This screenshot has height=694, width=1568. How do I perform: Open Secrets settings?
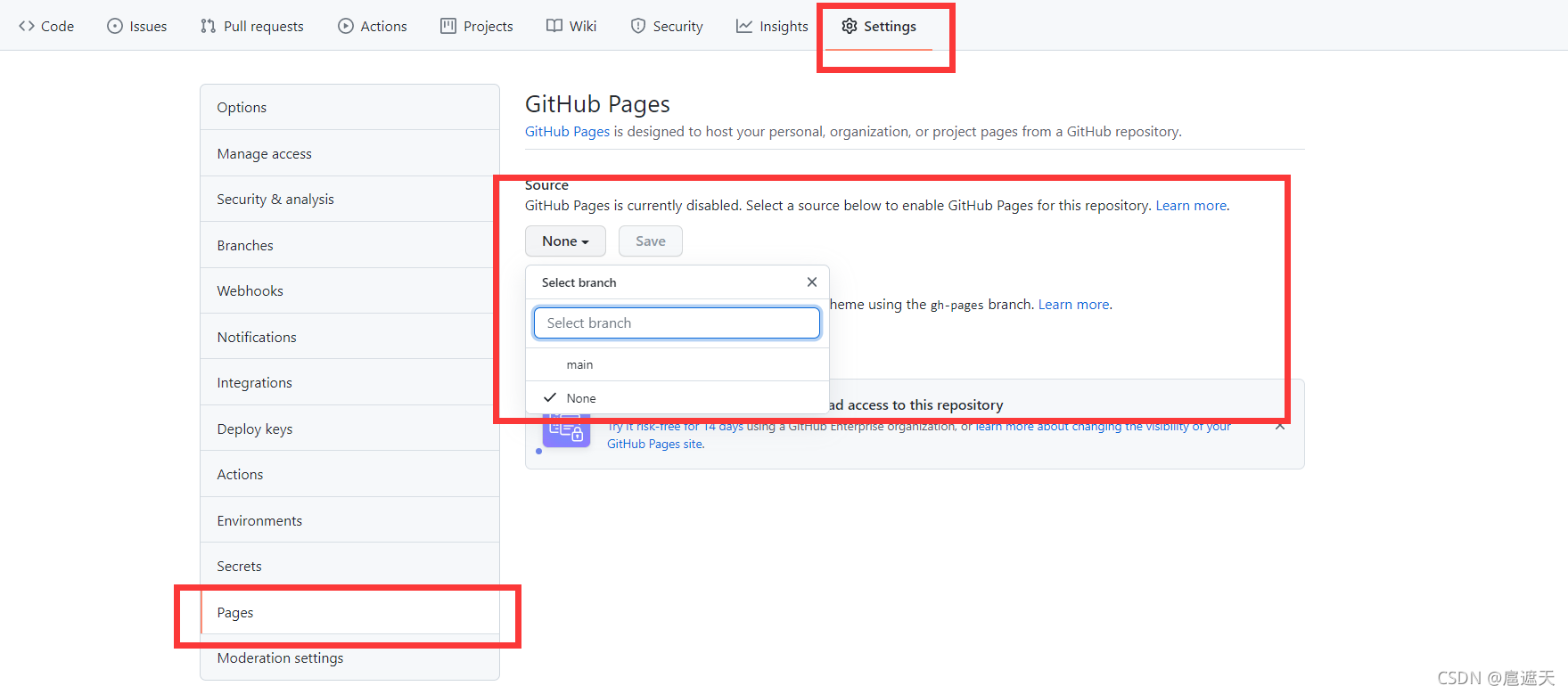click(x=349, y=566)
